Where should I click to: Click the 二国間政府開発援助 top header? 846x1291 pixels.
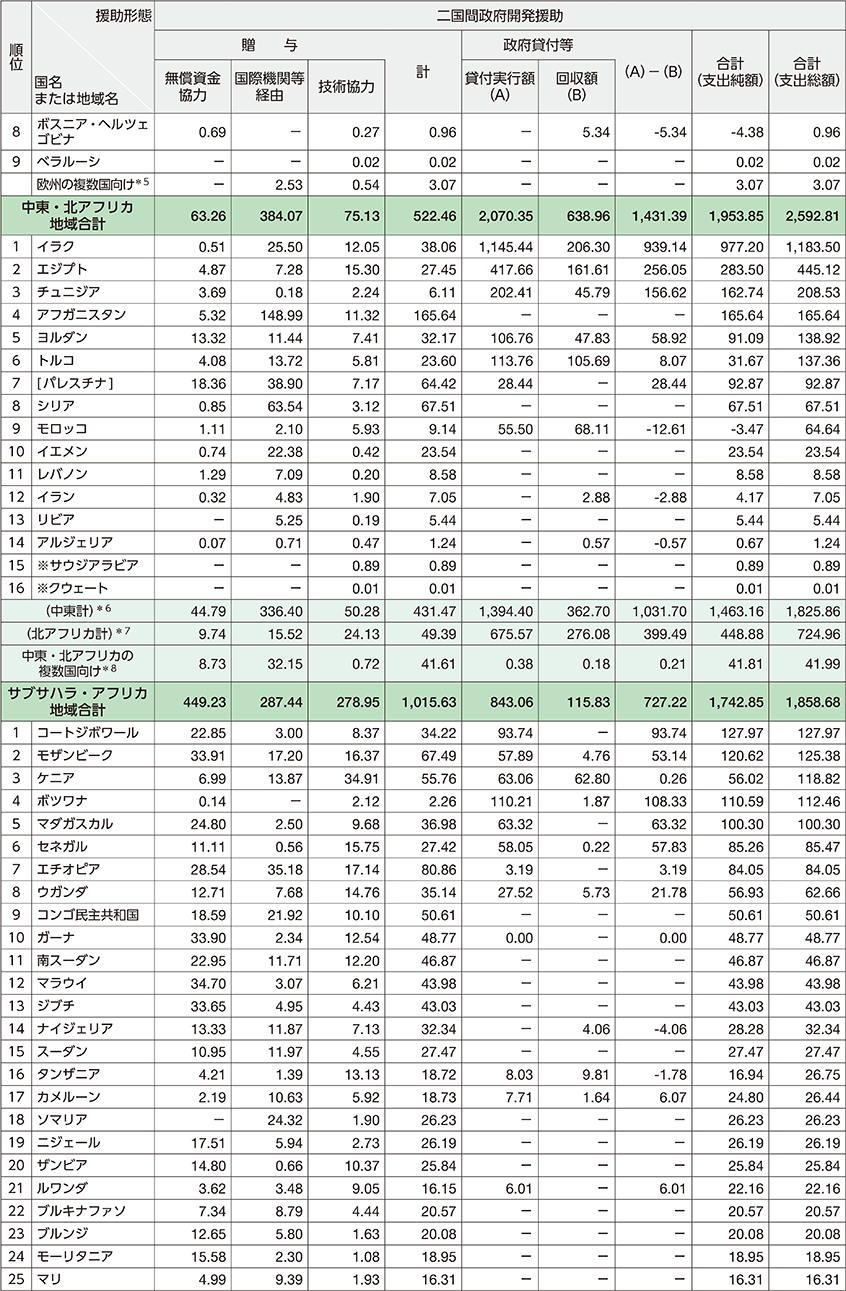tap(500, 15)
